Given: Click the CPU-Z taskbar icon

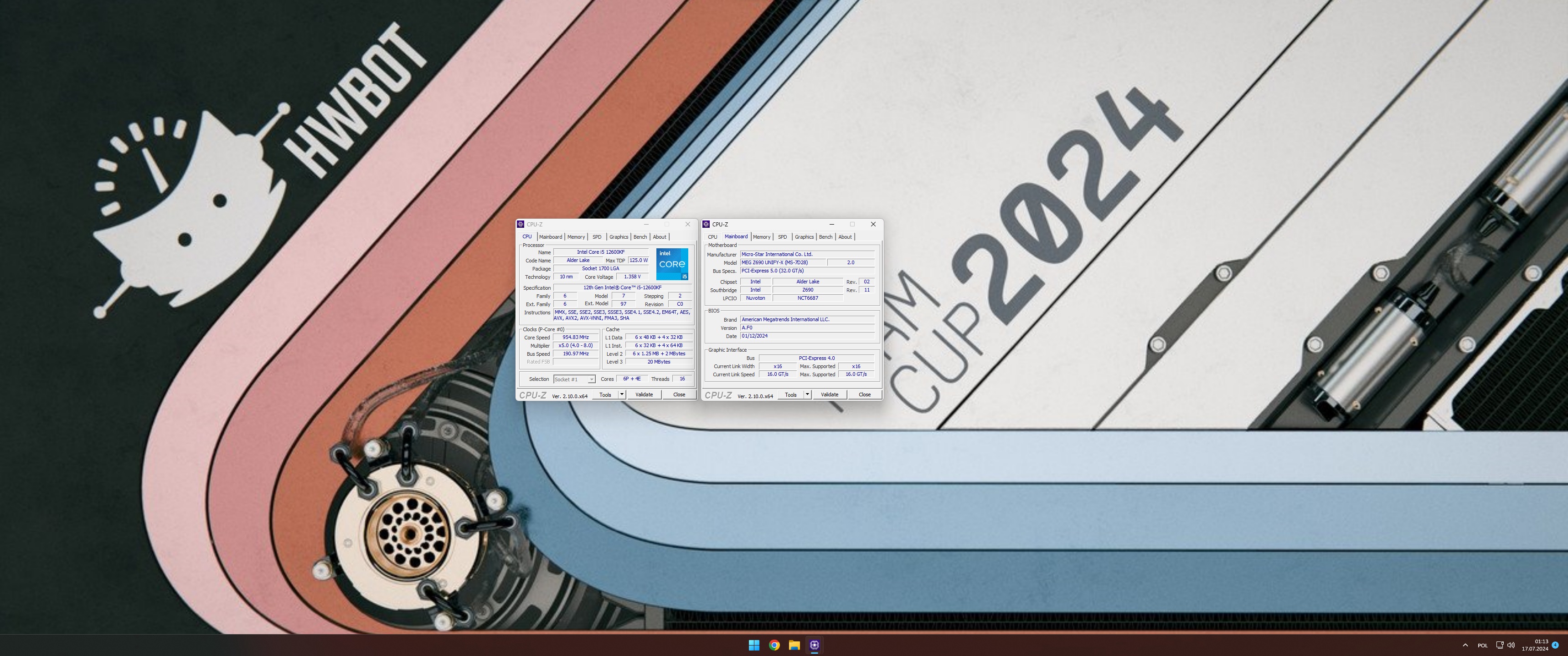Looking at the screenshot, I should [x=815, y=645].
